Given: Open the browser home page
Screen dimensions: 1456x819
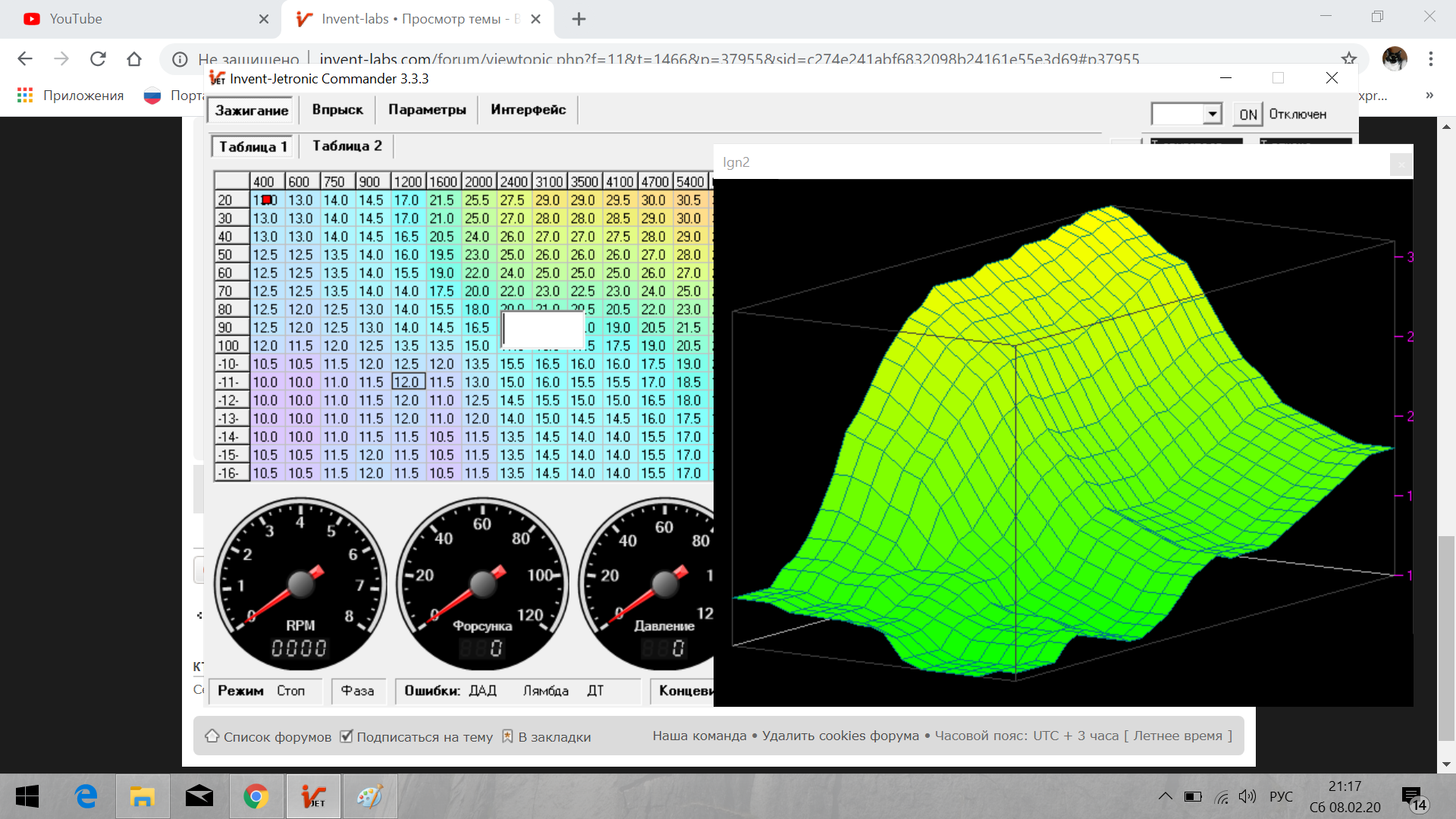Looking at the screenshot, I should (134, 58).
